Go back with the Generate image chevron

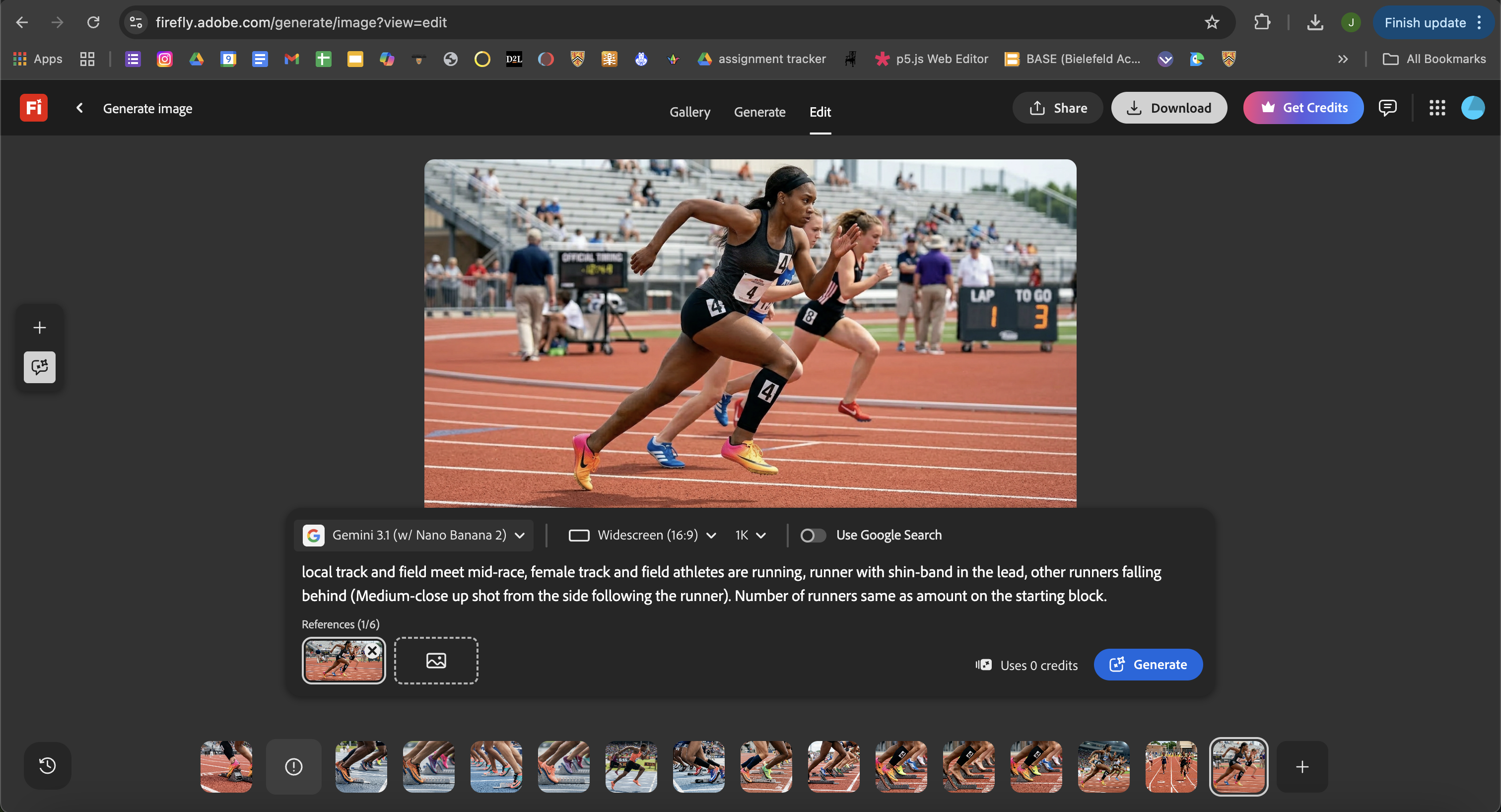(80, 108)
